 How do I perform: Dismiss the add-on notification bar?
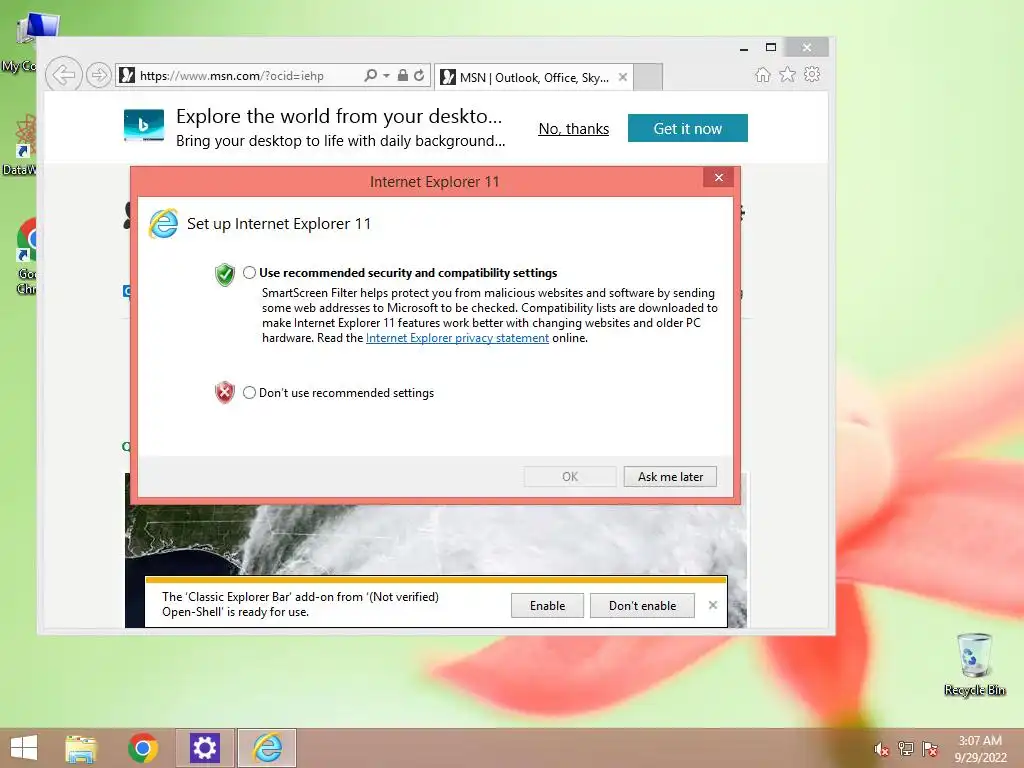[x=713, y=605]
